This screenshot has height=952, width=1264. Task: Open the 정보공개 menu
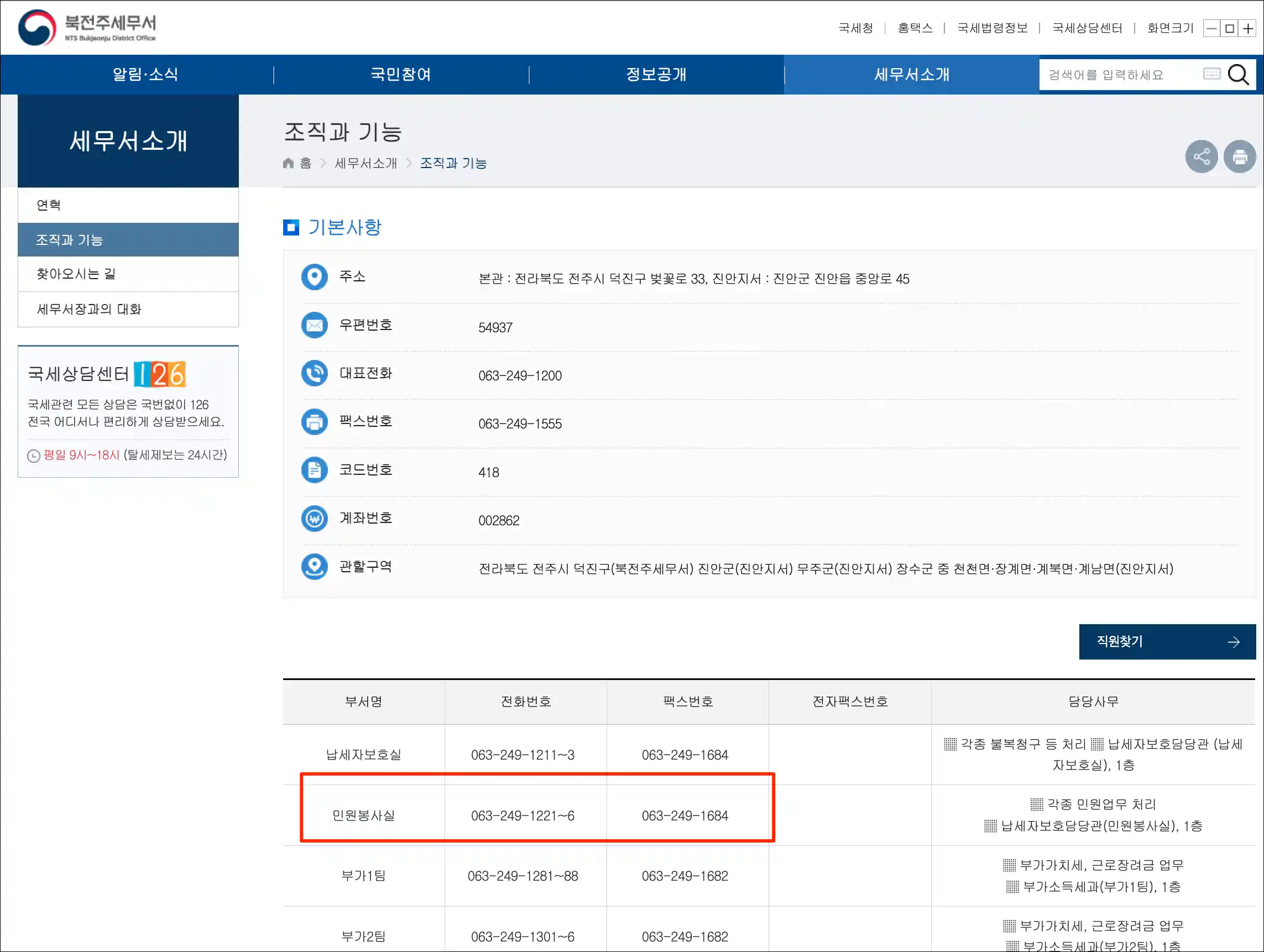pos(656,74)
